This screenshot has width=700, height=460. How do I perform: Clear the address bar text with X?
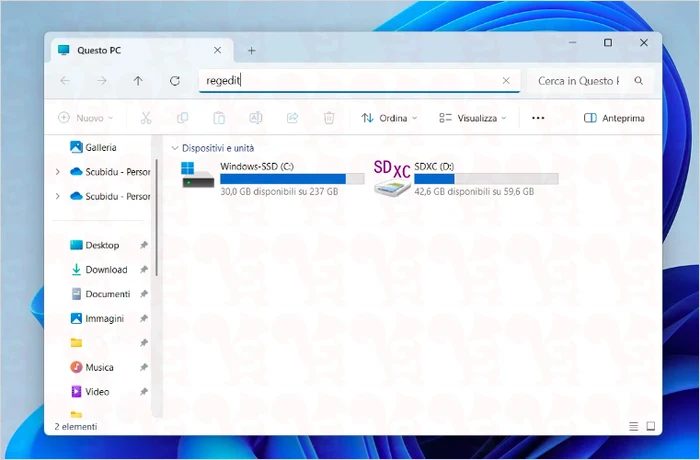[506, 81]
